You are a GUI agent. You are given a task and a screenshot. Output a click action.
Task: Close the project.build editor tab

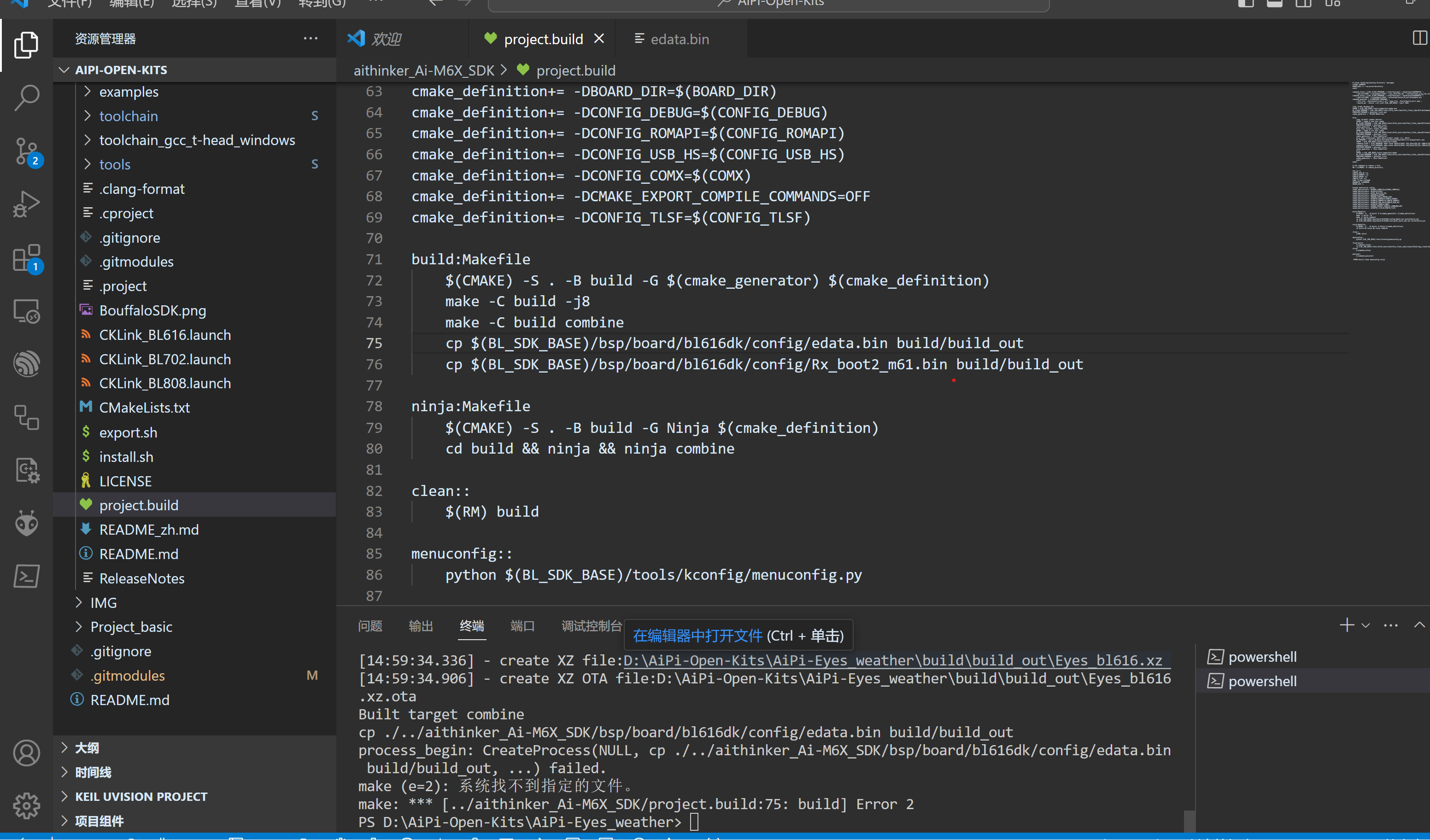click(x=599, y=39)
